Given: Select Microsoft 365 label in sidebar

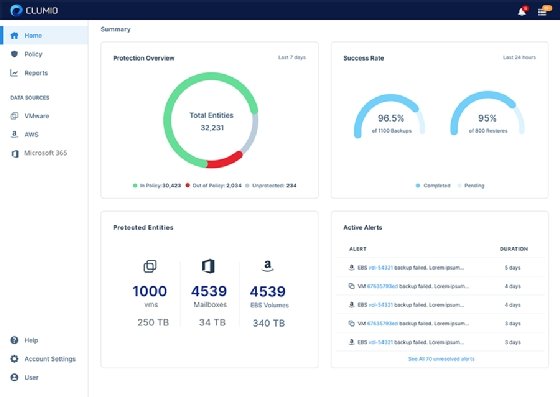Looking at the screenshot, I should [x=46, y=153].
